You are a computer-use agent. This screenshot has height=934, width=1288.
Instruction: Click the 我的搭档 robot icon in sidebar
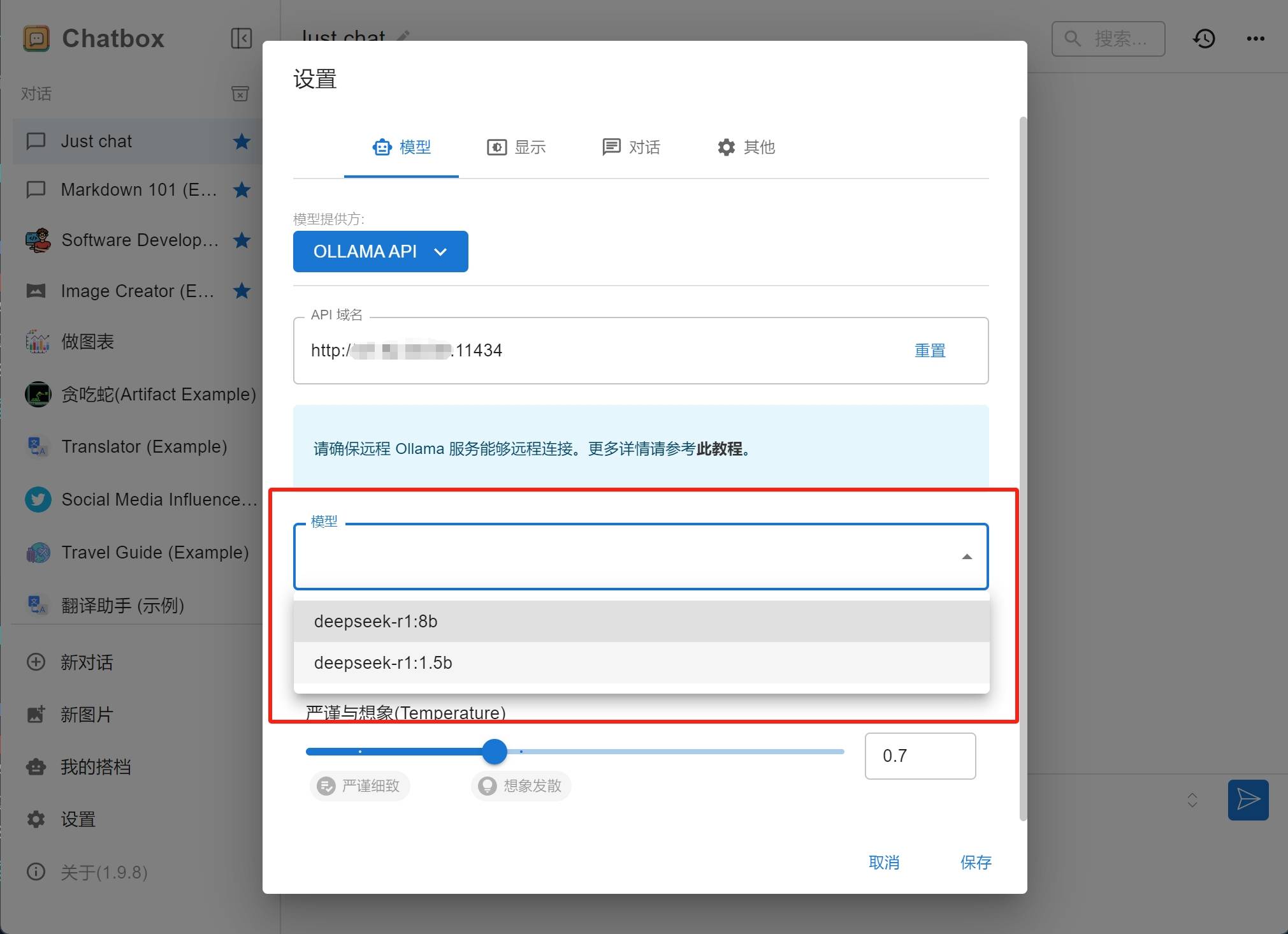36,766
